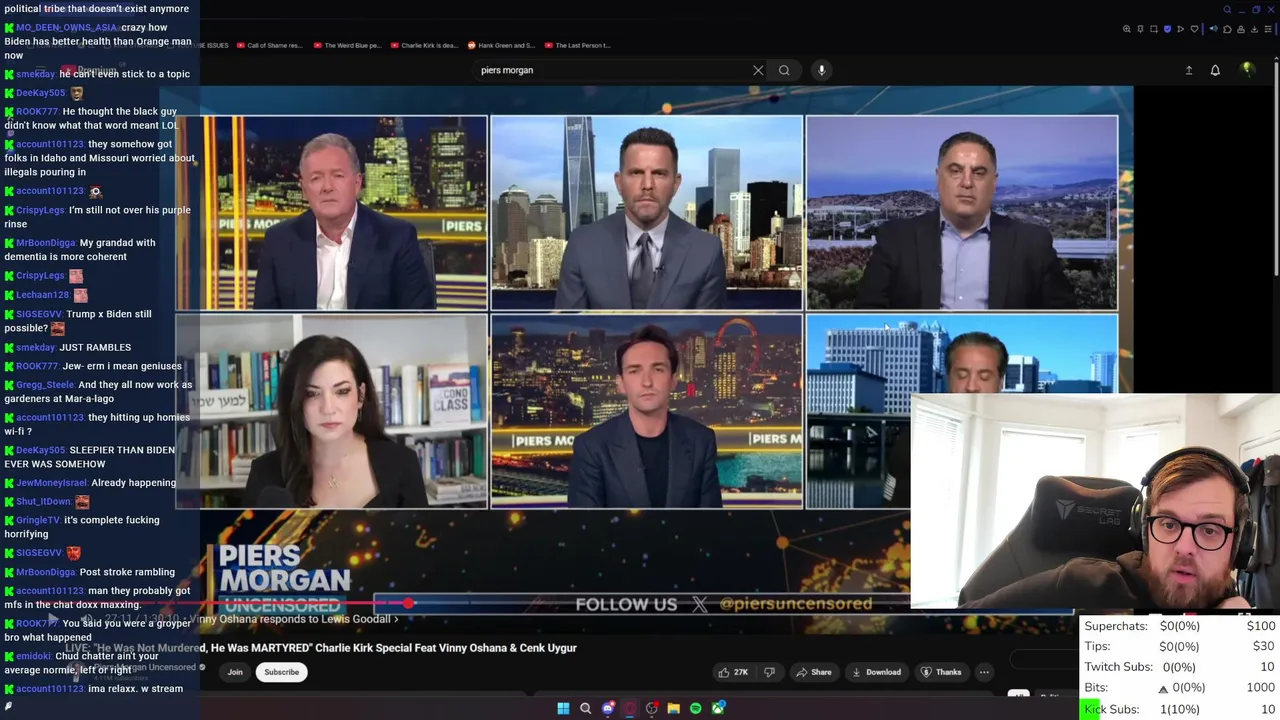Screen dimensions: 1280x720
Task: Open the 'Call of Shame' bookmark
Action: [x=269, y=45]
